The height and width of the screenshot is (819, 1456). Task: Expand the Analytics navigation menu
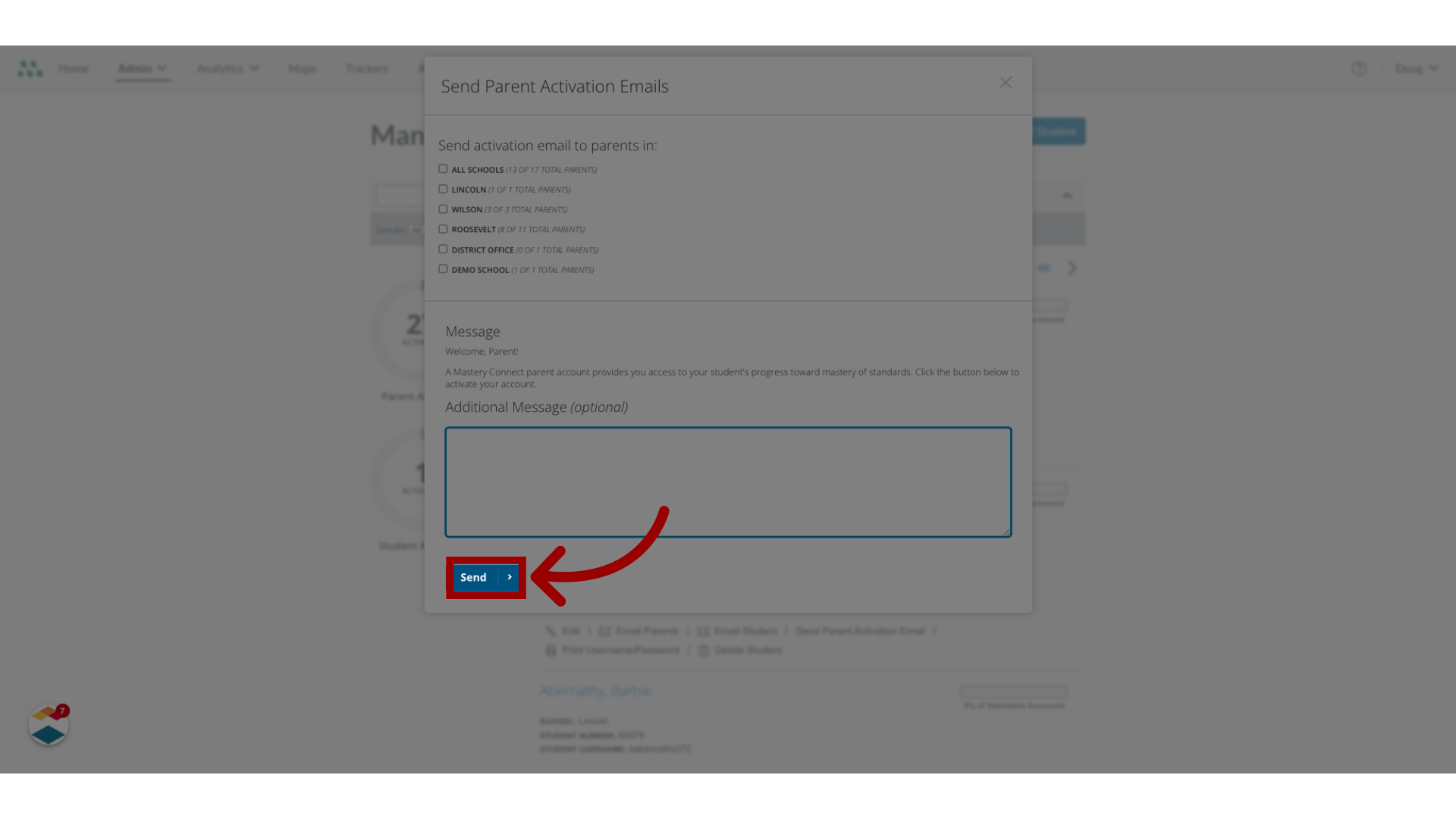[225, 68]
